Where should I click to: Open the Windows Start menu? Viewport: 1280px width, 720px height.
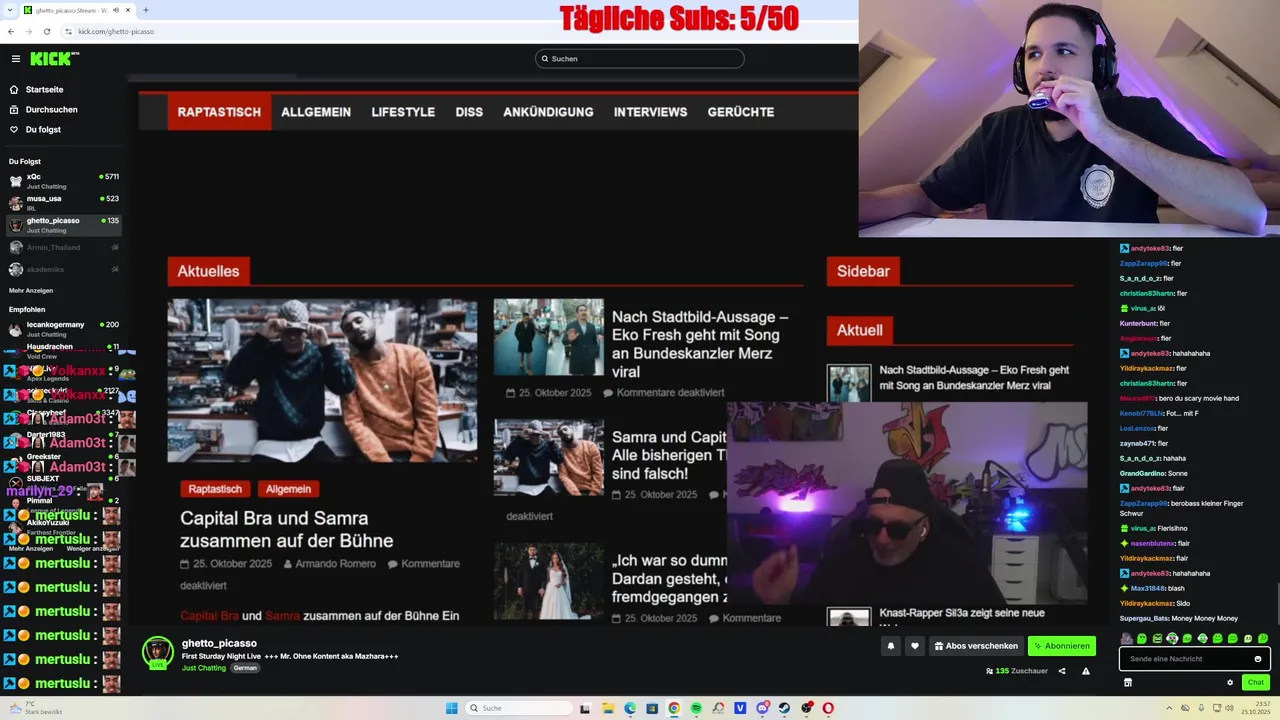(x=452, y=708)
